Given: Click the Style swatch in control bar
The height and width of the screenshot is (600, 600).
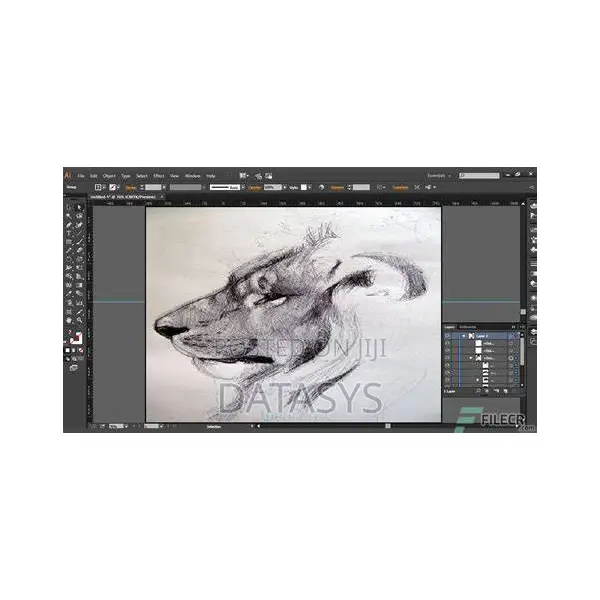Looking at the screenshot, I should 304,188.
